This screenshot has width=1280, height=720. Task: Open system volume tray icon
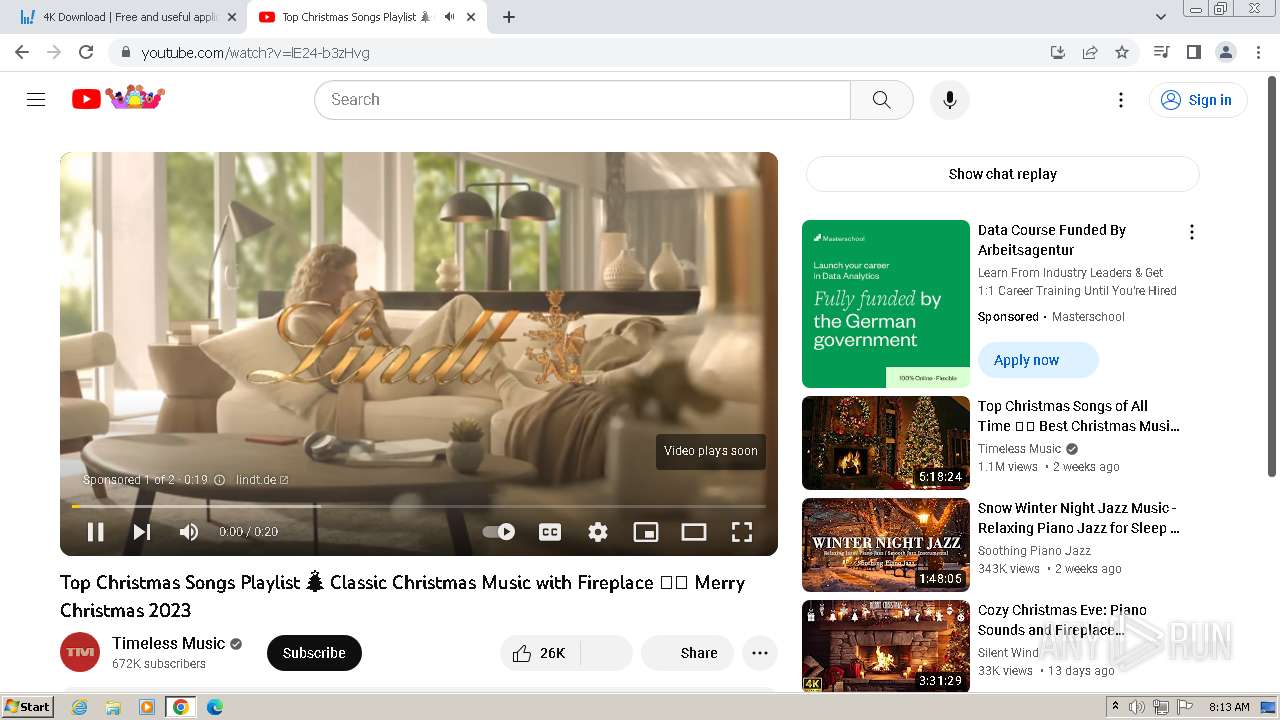tap(1137, 707)
